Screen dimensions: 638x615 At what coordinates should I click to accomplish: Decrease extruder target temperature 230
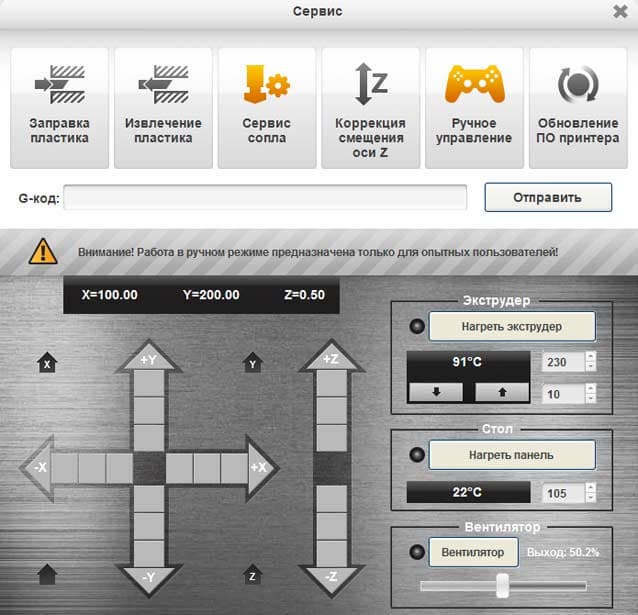tap(591, 367)
